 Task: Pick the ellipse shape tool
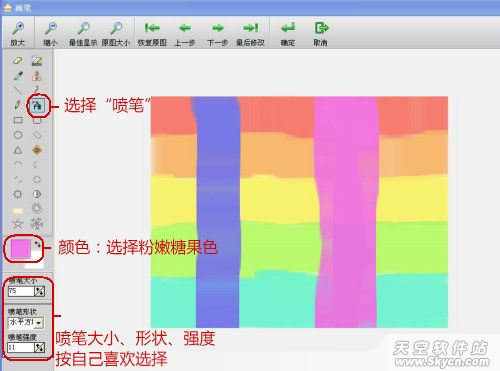(x=18, y=135)
